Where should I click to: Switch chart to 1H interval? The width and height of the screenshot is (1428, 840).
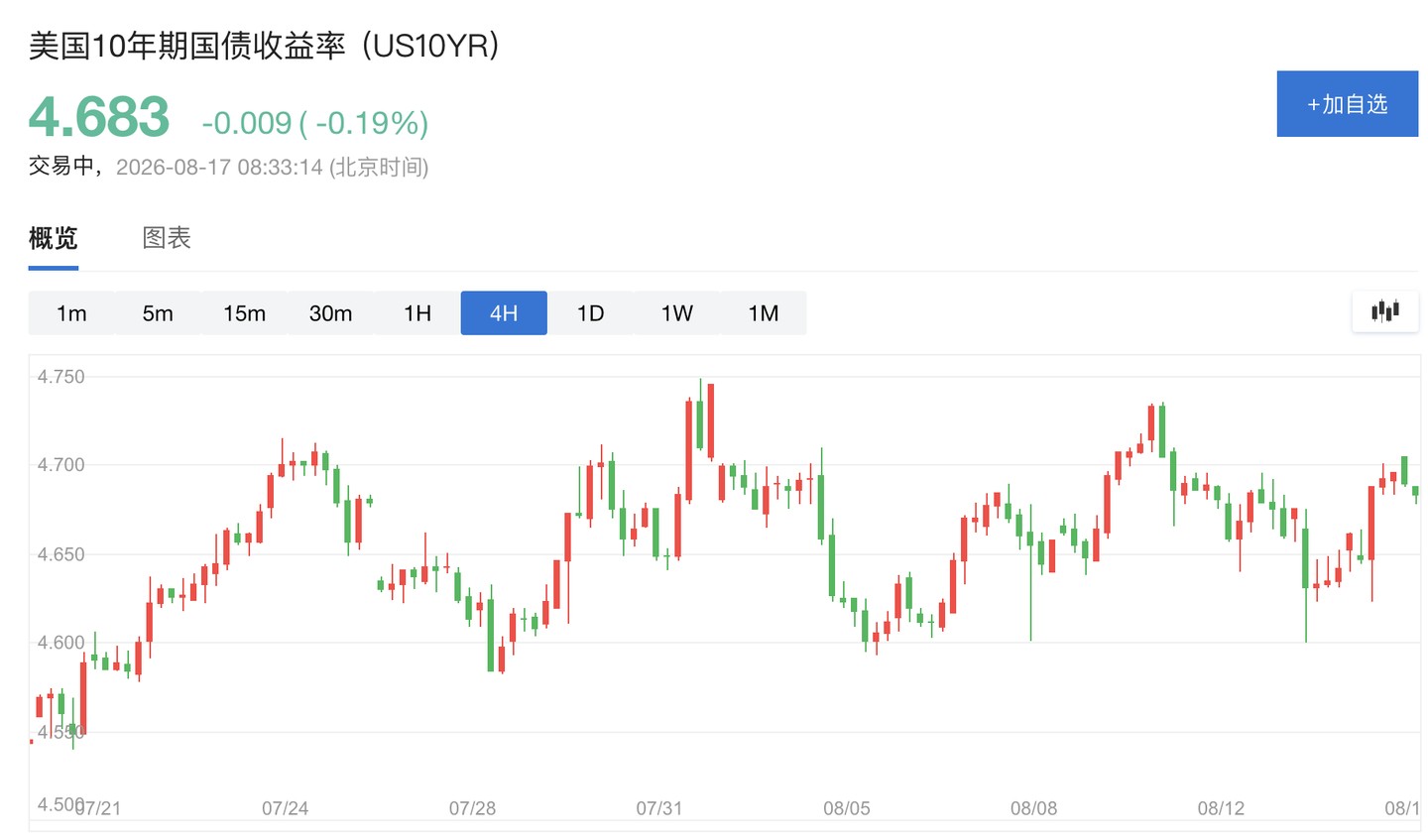(x=417, y=313)
